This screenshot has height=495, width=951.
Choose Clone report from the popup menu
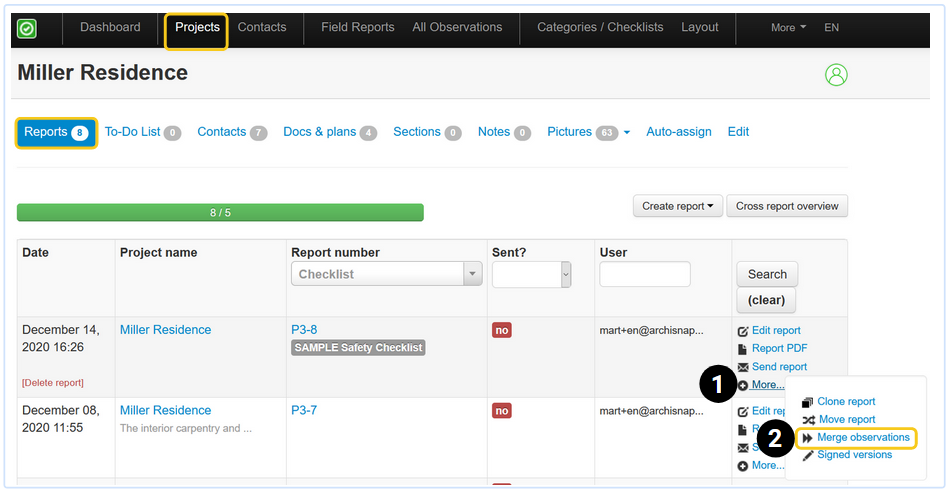click(846, 402)
